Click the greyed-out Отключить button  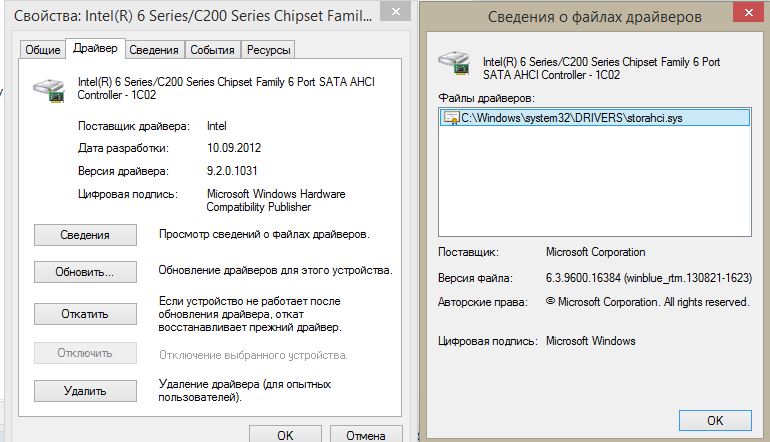84,353
